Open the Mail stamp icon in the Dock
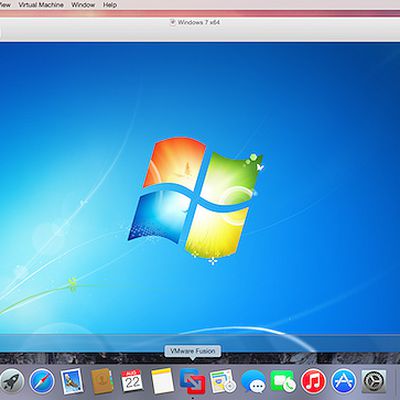 (72, 381)
